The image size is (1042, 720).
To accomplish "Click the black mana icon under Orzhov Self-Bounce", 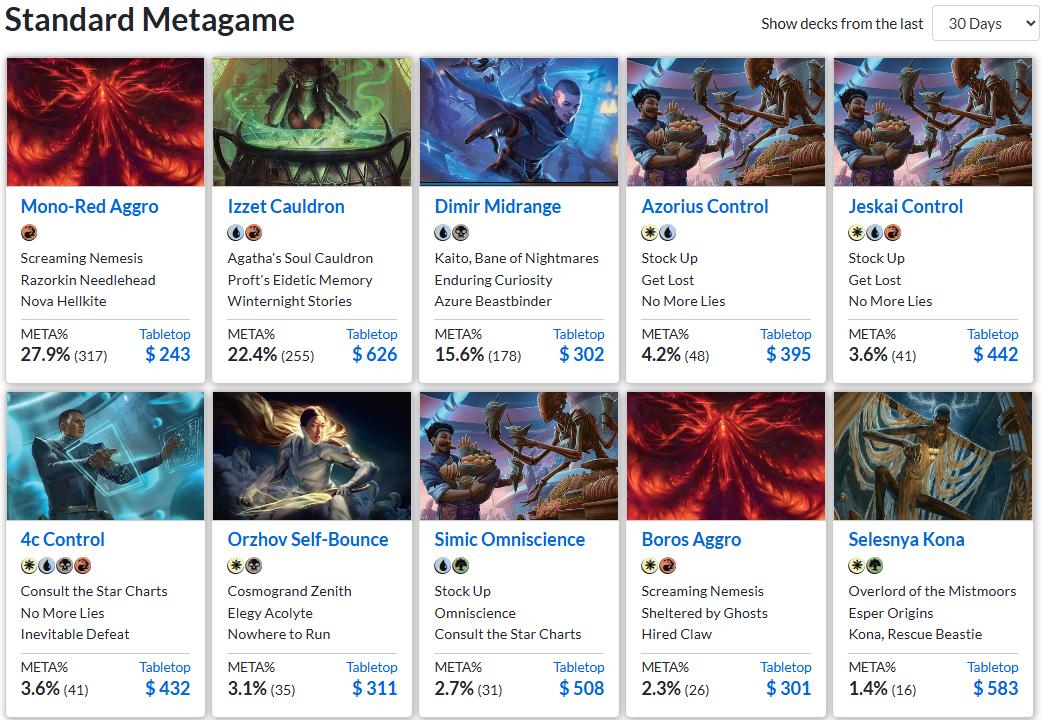I will tap(253, 566).
